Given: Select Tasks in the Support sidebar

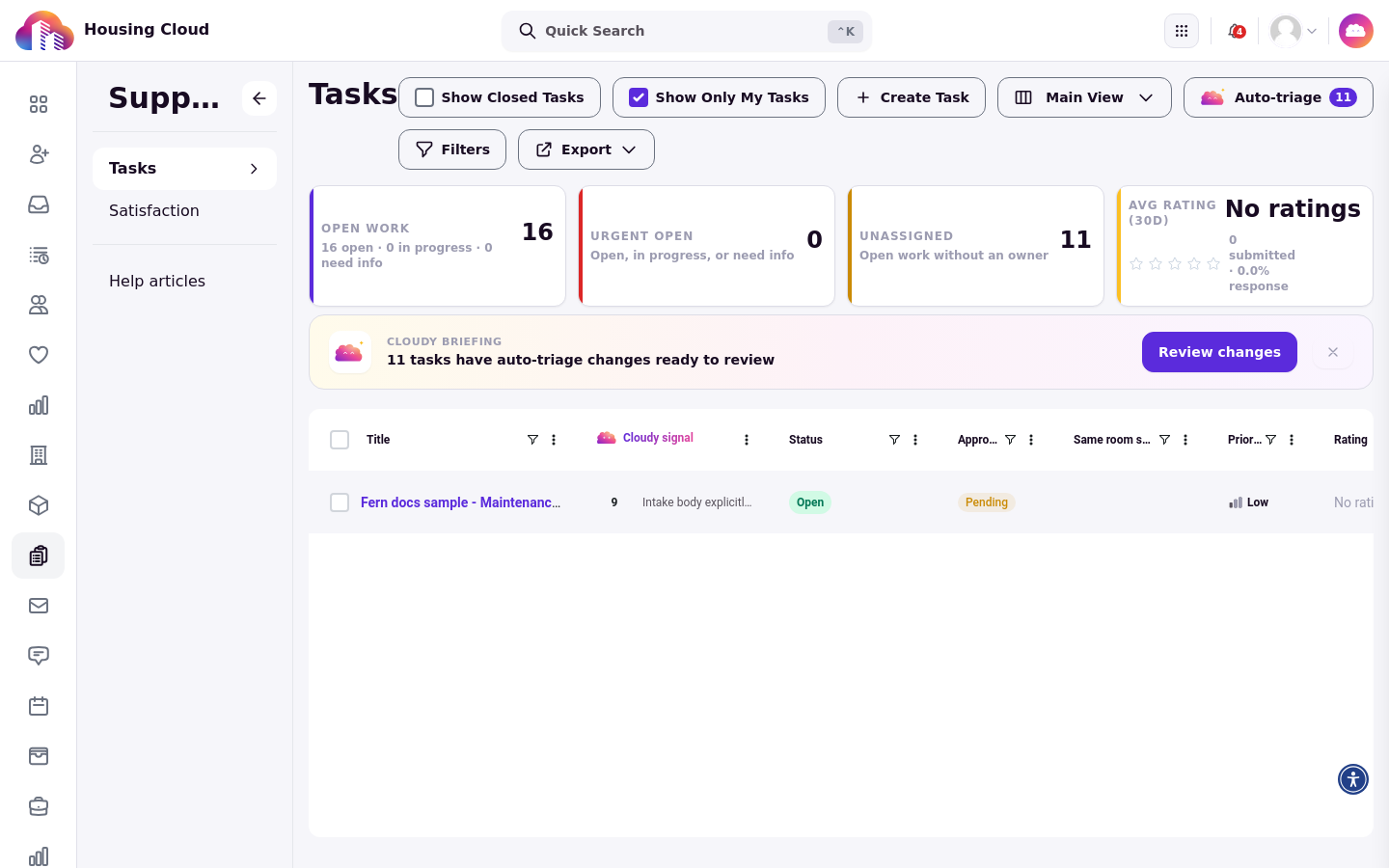Looking at the screenshot, I should click(x=184, y=169).
